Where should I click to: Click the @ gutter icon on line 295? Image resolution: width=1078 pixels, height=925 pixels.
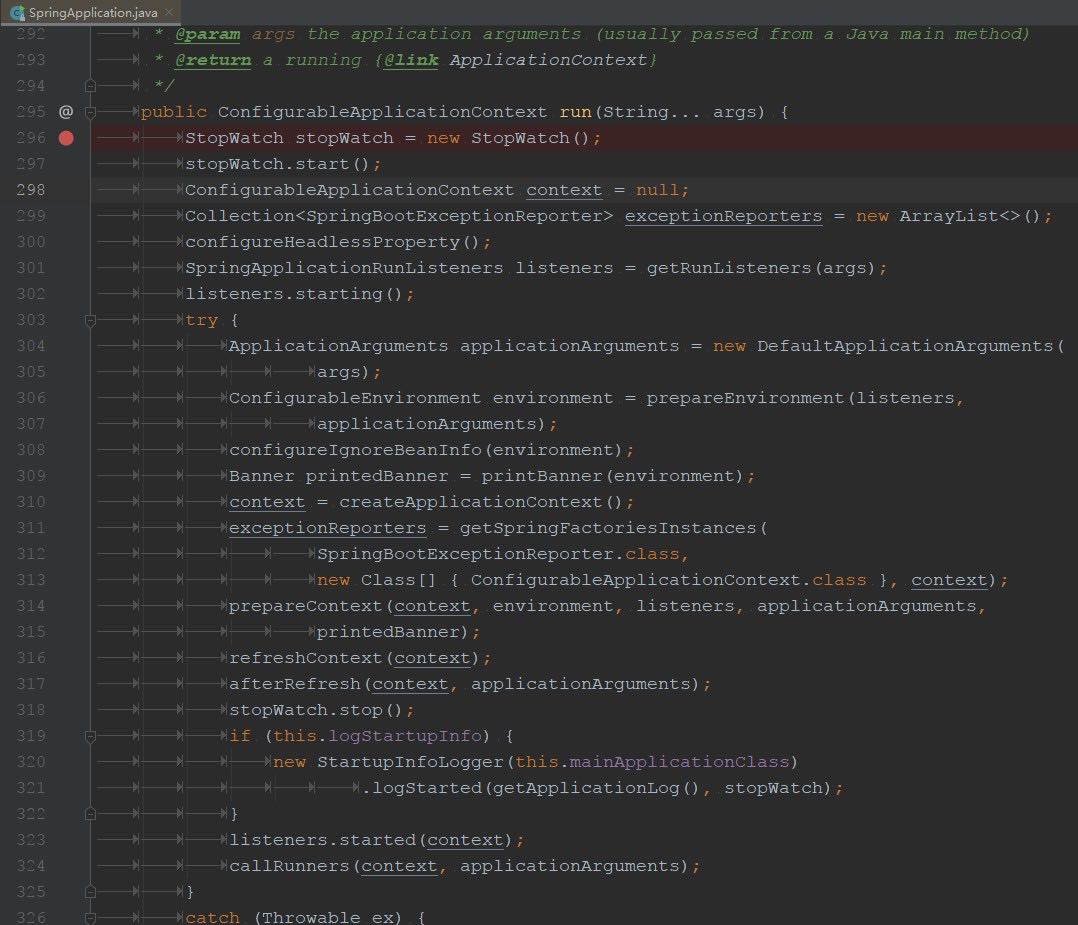click(x=66, y=111)
